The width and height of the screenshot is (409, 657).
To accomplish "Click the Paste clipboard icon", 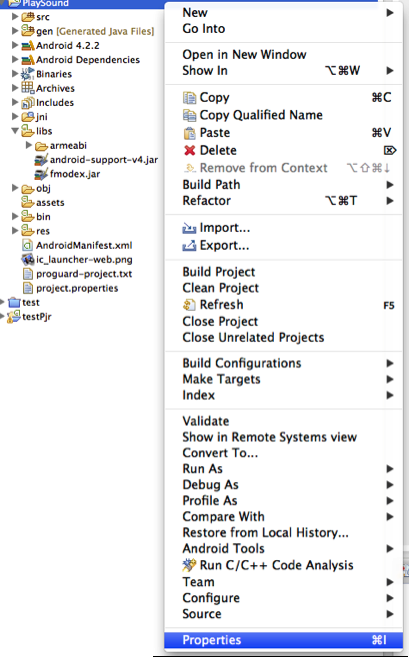I will click(x=189, y=133).
